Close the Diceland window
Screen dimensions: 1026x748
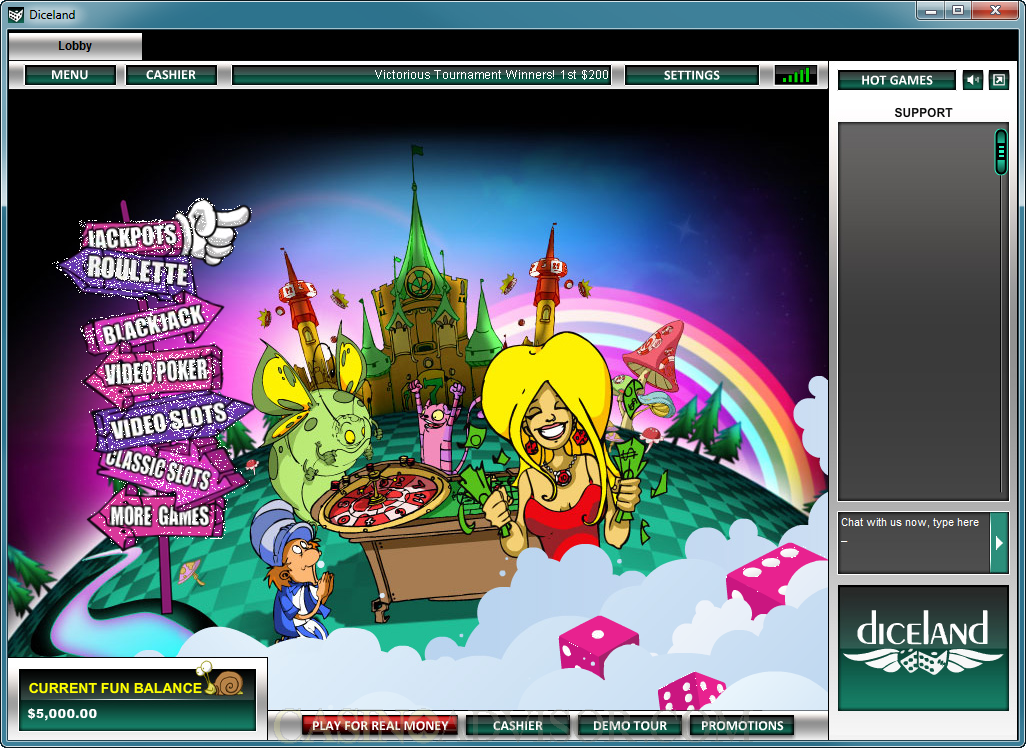[x=995, y=11]
